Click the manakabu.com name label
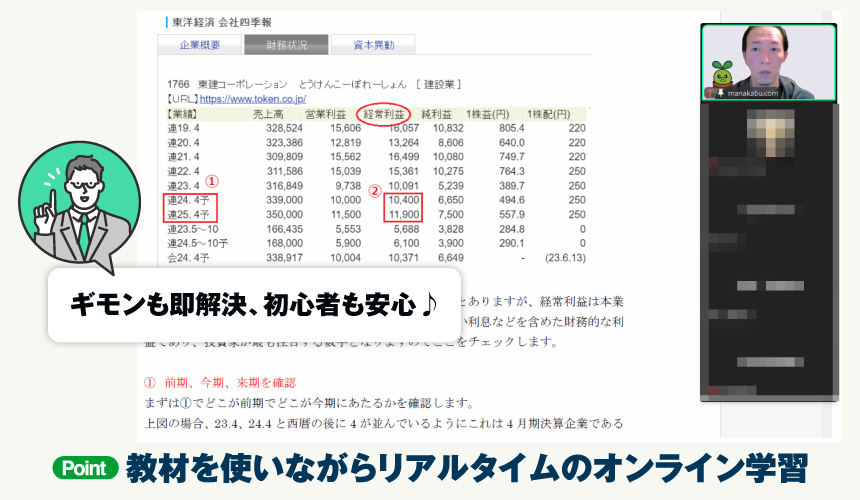This screenshot has width=860, height=500. [753, 93]
